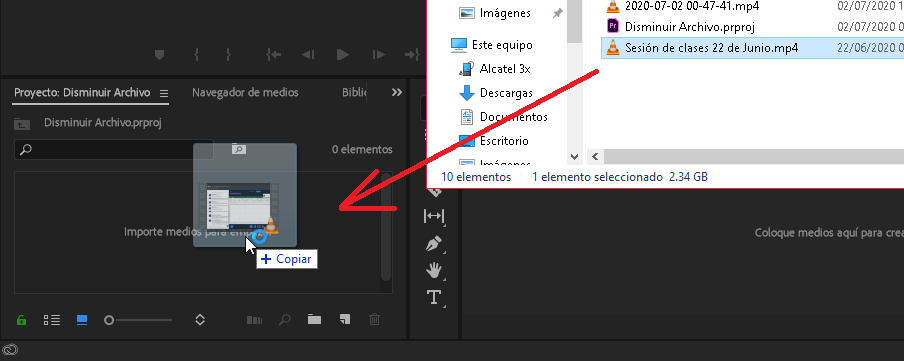Open the Creative Cloud status icon
This screenshot has width=904, height=361.
tap(10, 349)
